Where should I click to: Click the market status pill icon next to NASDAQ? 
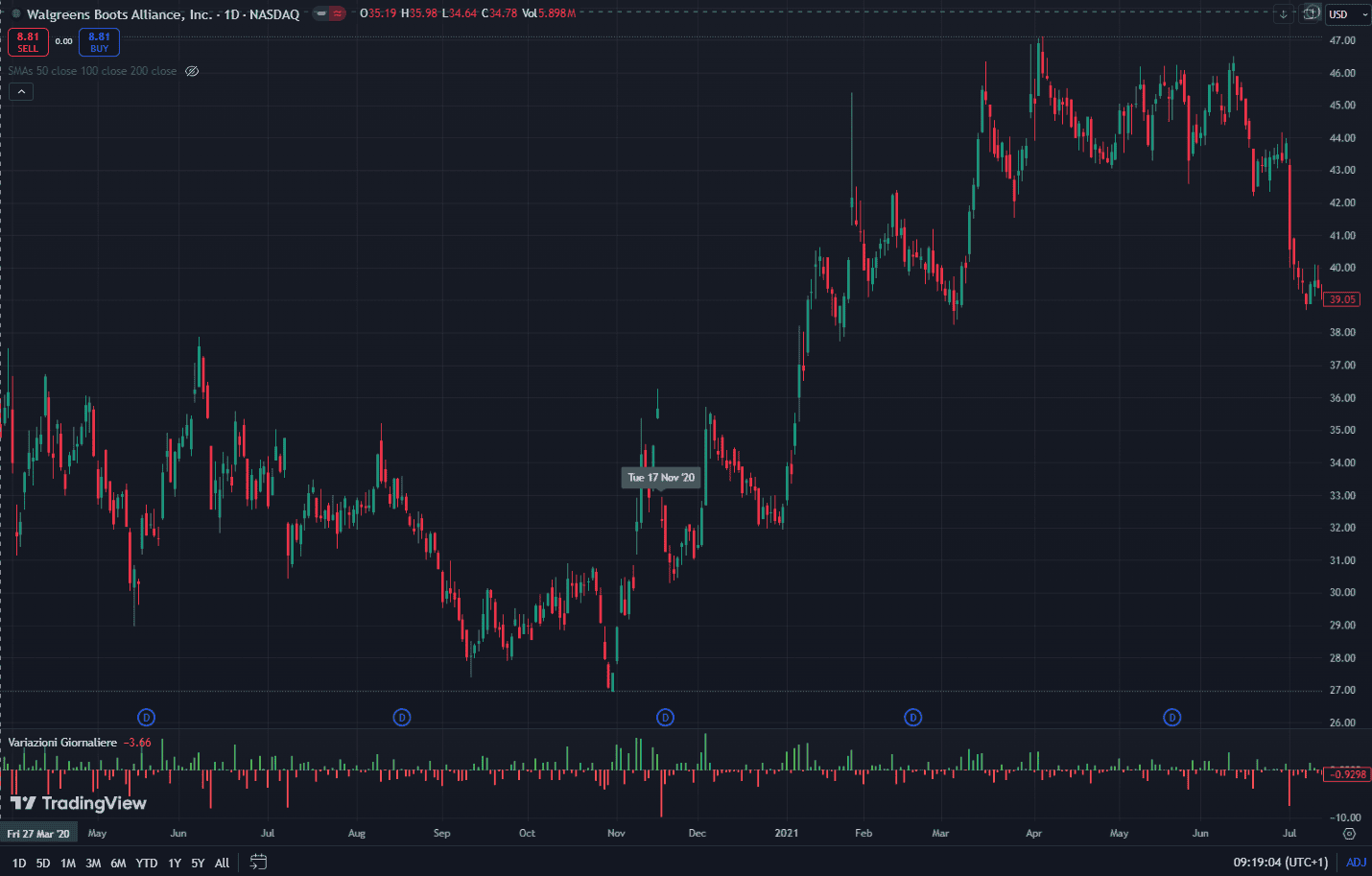click(x=329, y=13)
